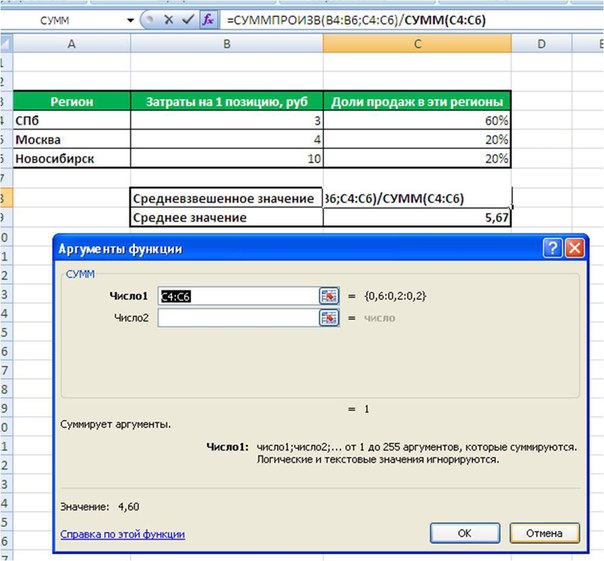The image size is (604, 561).
Task: Click the 60% cell for СПб
Action: [417, 120]
